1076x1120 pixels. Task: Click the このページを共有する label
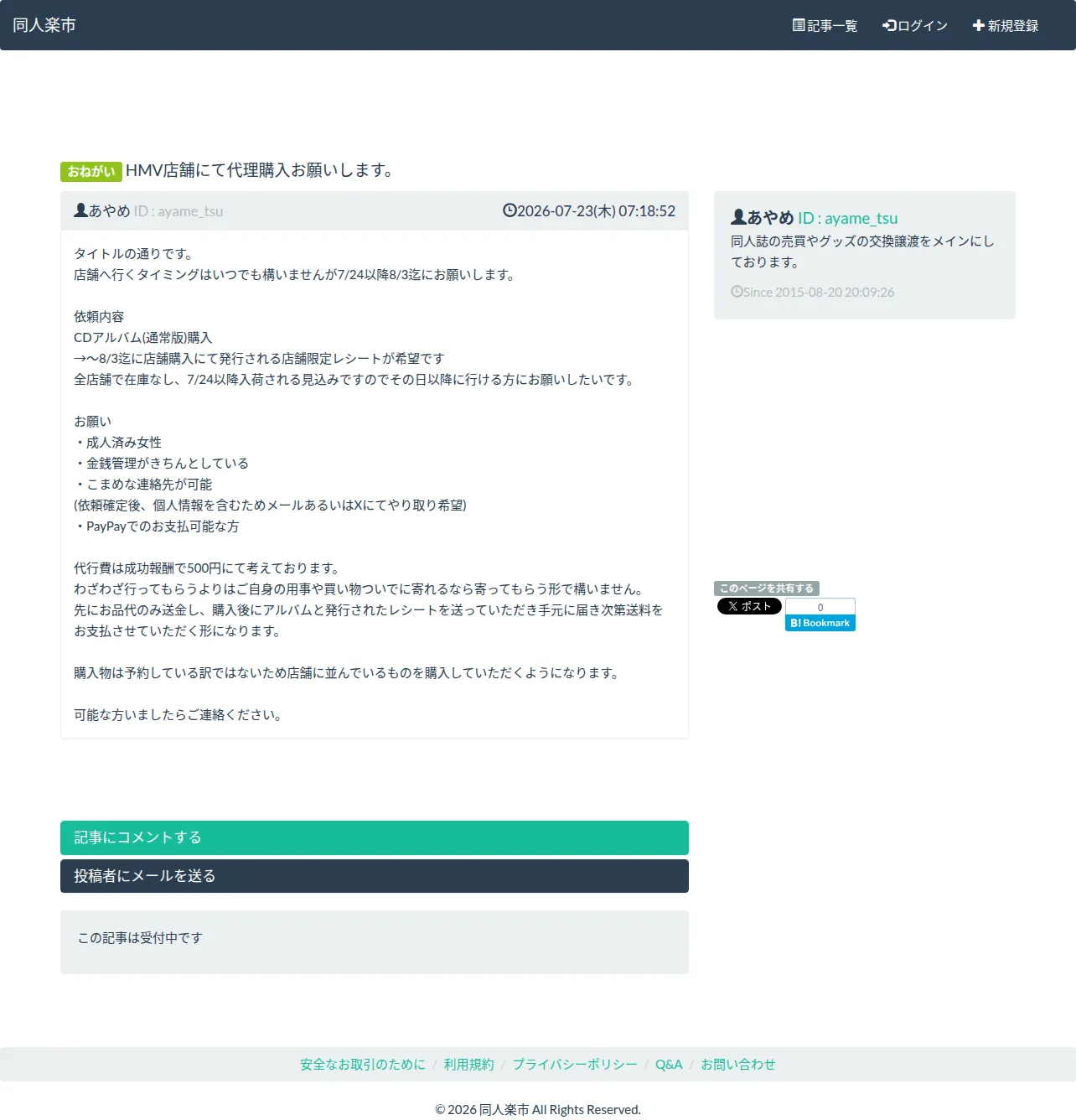click(x=767, y=589)
